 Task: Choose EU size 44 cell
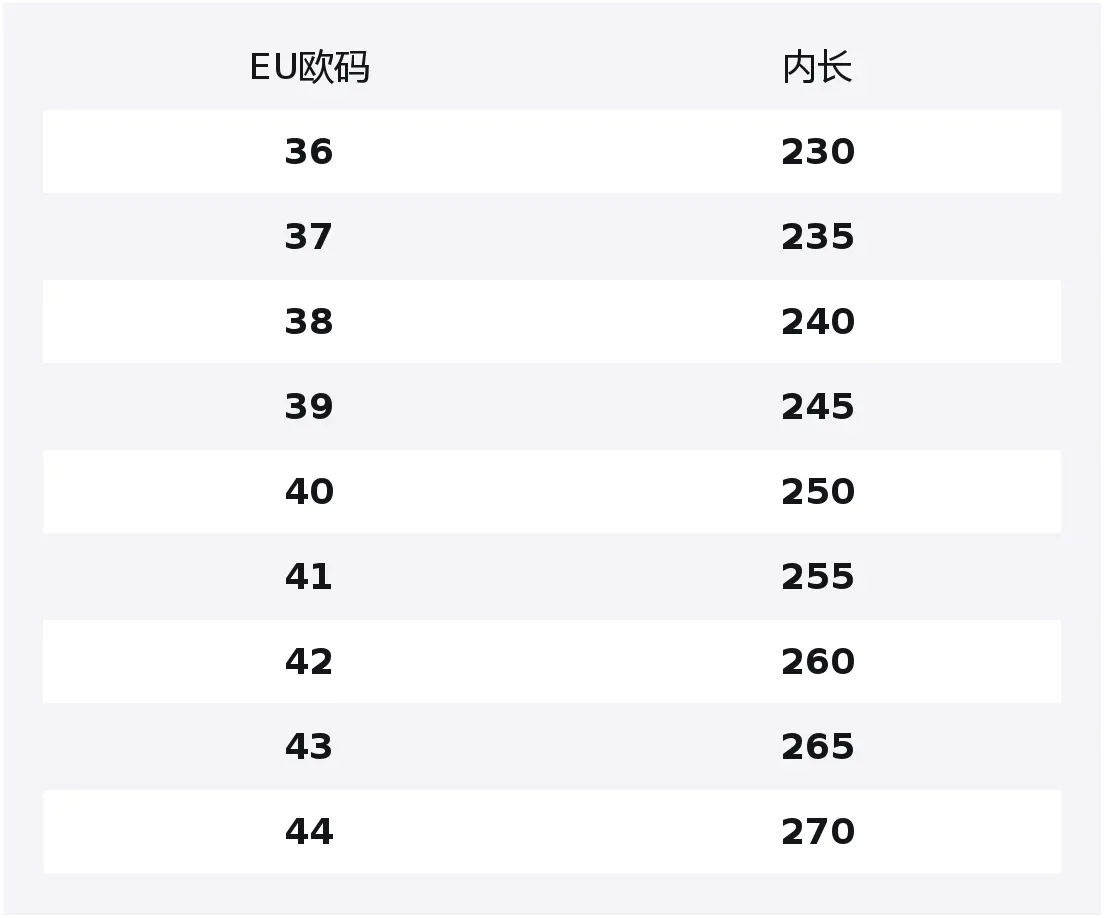(x=309, y=832)
